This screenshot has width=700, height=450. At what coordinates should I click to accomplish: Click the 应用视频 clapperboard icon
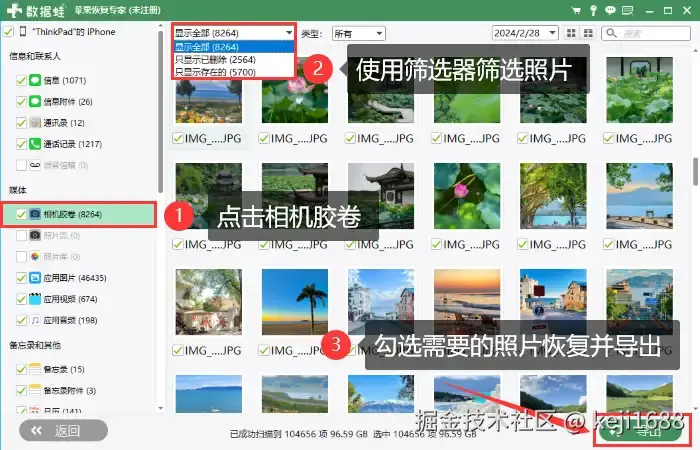(x=35, y=299)
